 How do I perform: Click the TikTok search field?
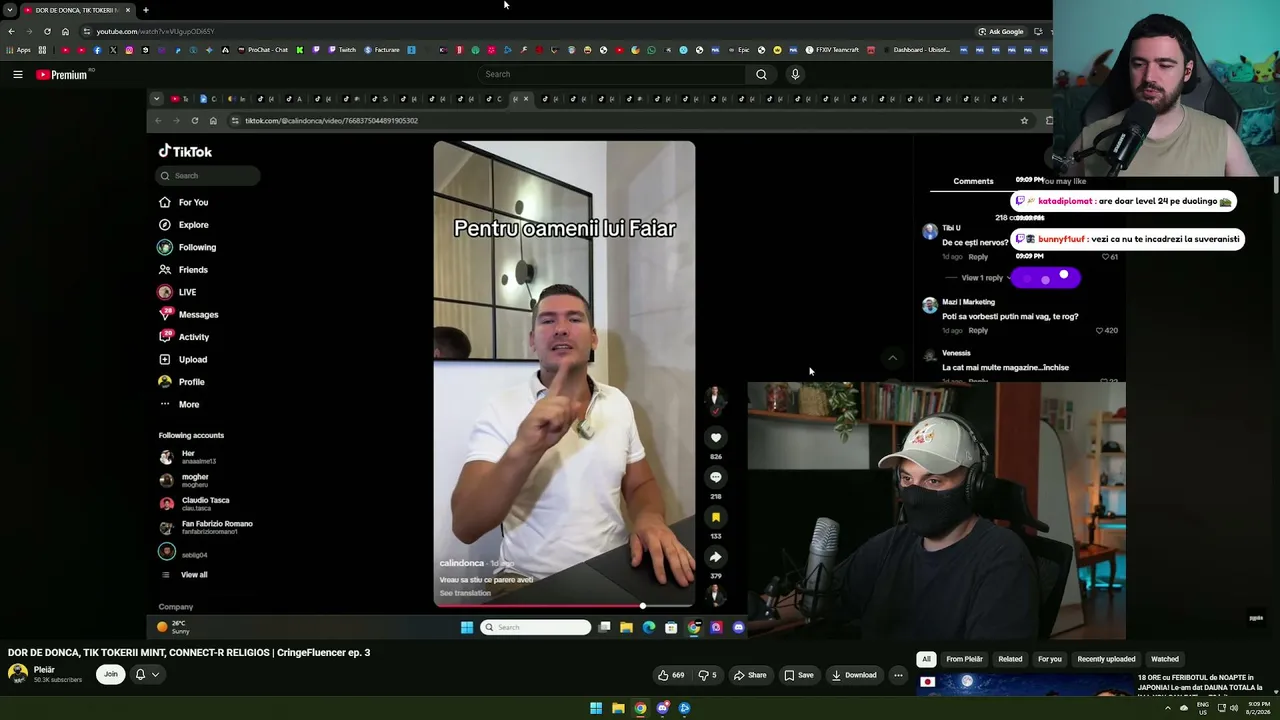(x=208, y=176)
